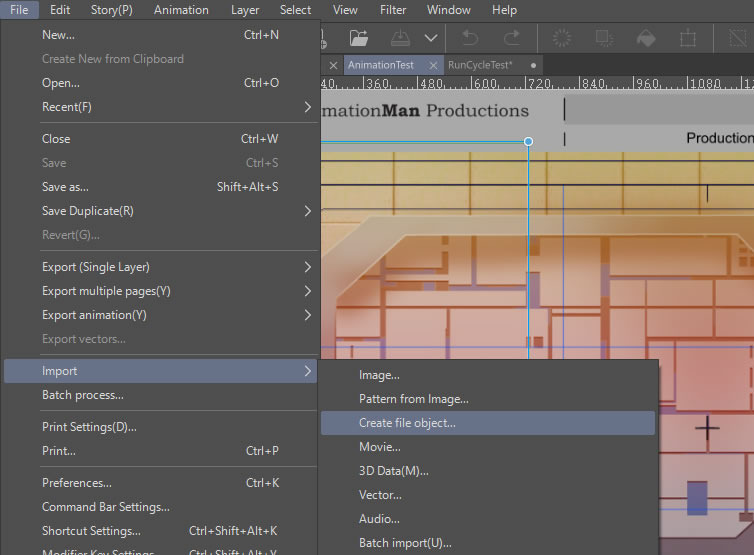Expand the Save Duplicate(R) submenu

tap(160, 211)
